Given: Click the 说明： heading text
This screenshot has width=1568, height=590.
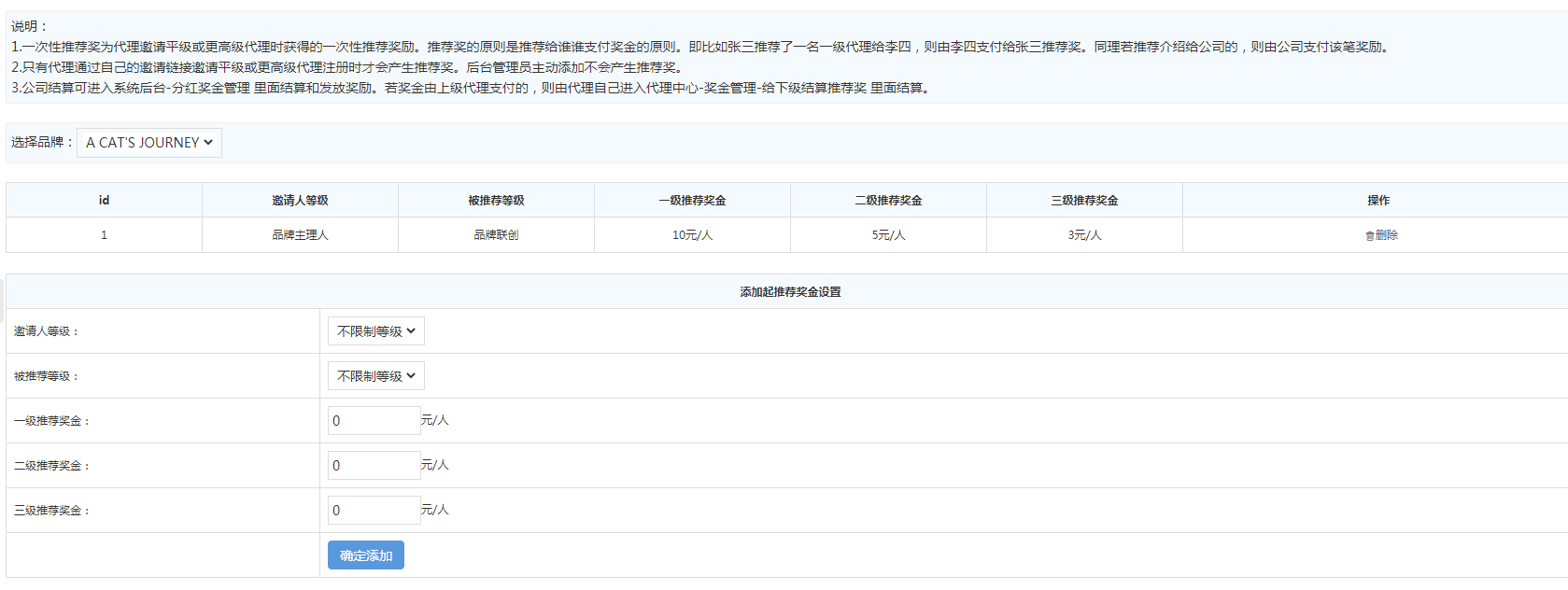Looking at the screenshot, I should [x=30, y=26].
